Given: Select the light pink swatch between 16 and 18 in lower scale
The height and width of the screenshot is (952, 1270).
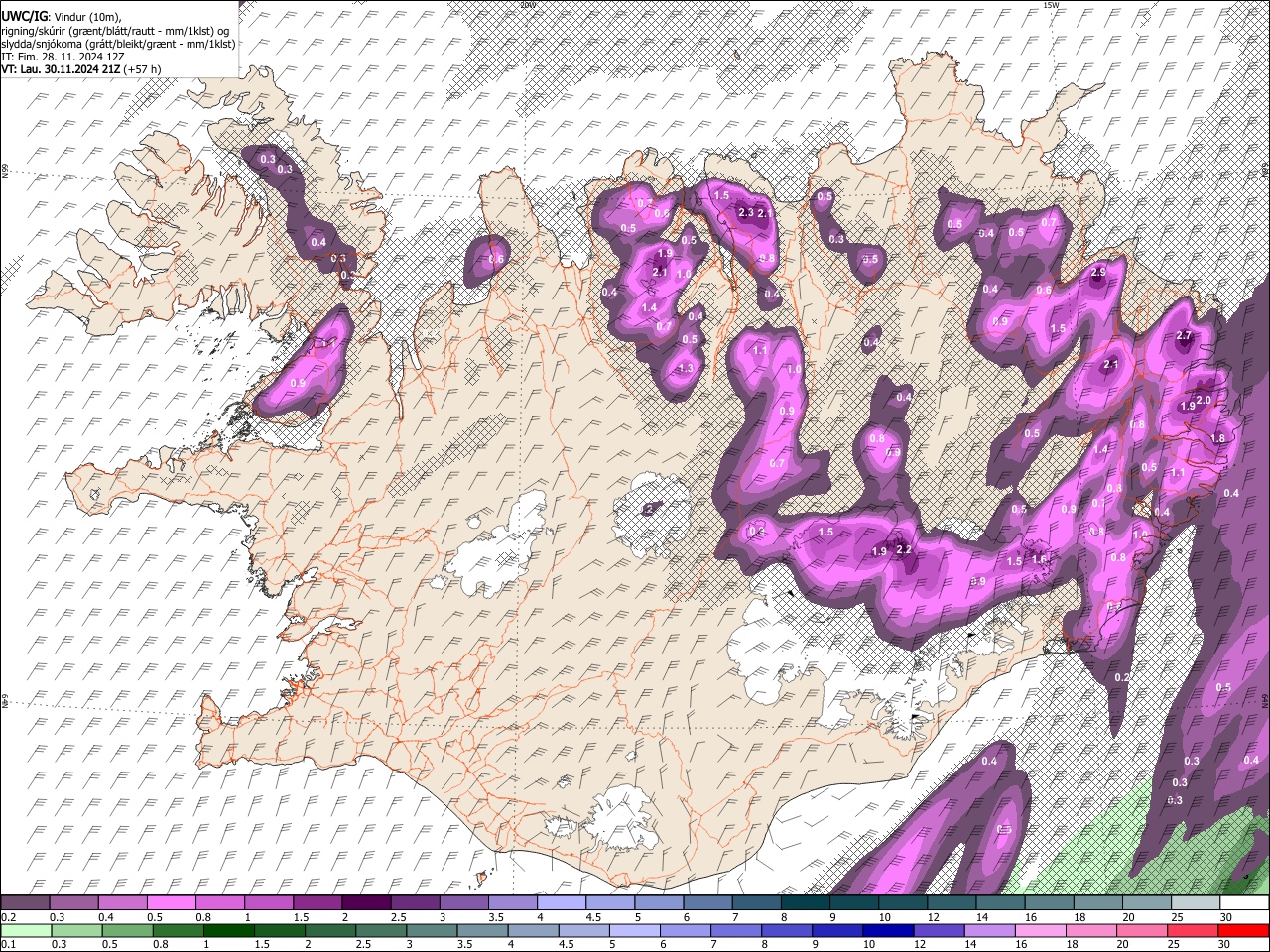Looking at the screenshot, I should tap(1041, 930).
